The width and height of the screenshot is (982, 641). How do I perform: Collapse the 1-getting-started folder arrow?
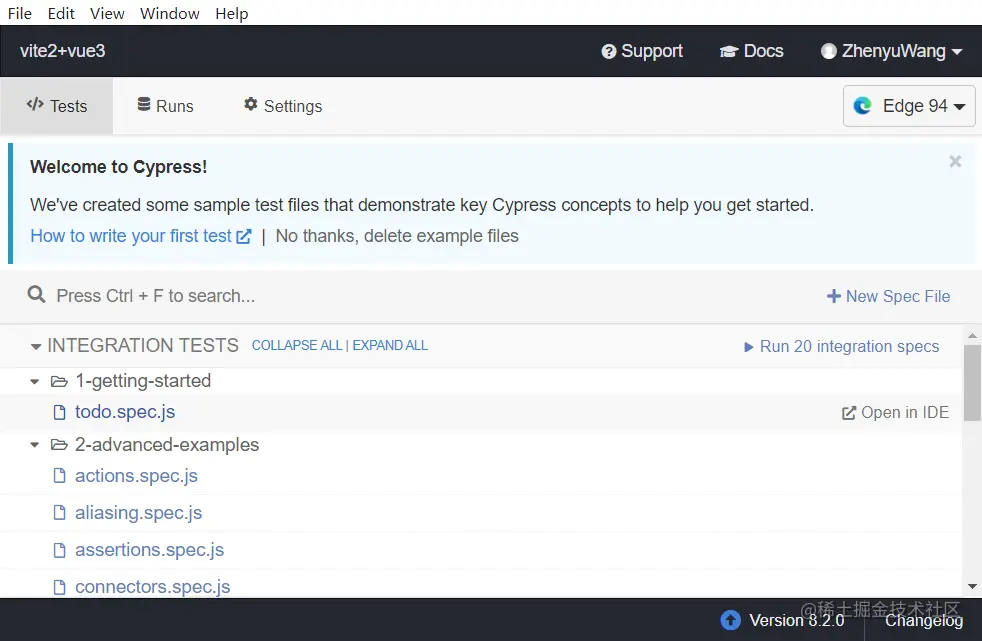click(x=35, y=381)
